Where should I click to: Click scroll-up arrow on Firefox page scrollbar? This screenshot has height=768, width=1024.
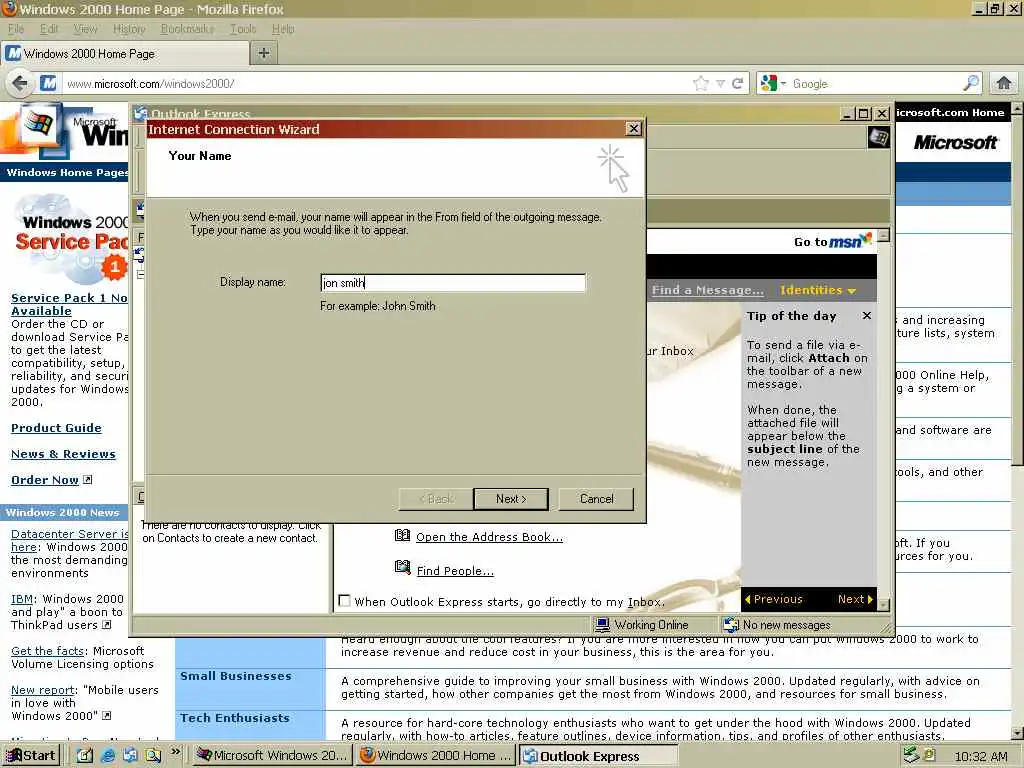[x=1017, y=108]
